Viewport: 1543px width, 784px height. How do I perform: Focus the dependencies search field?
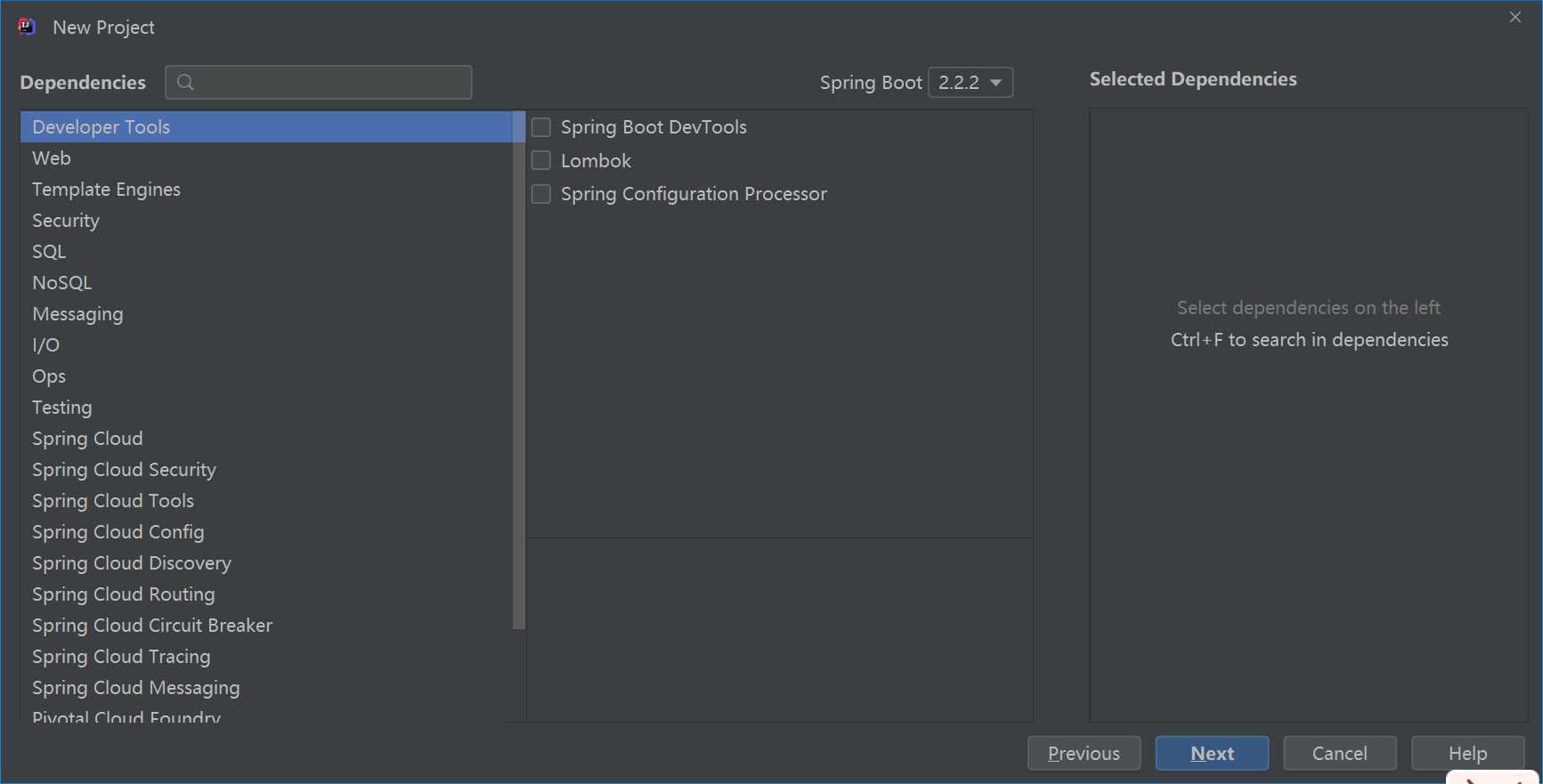[329, 83]
